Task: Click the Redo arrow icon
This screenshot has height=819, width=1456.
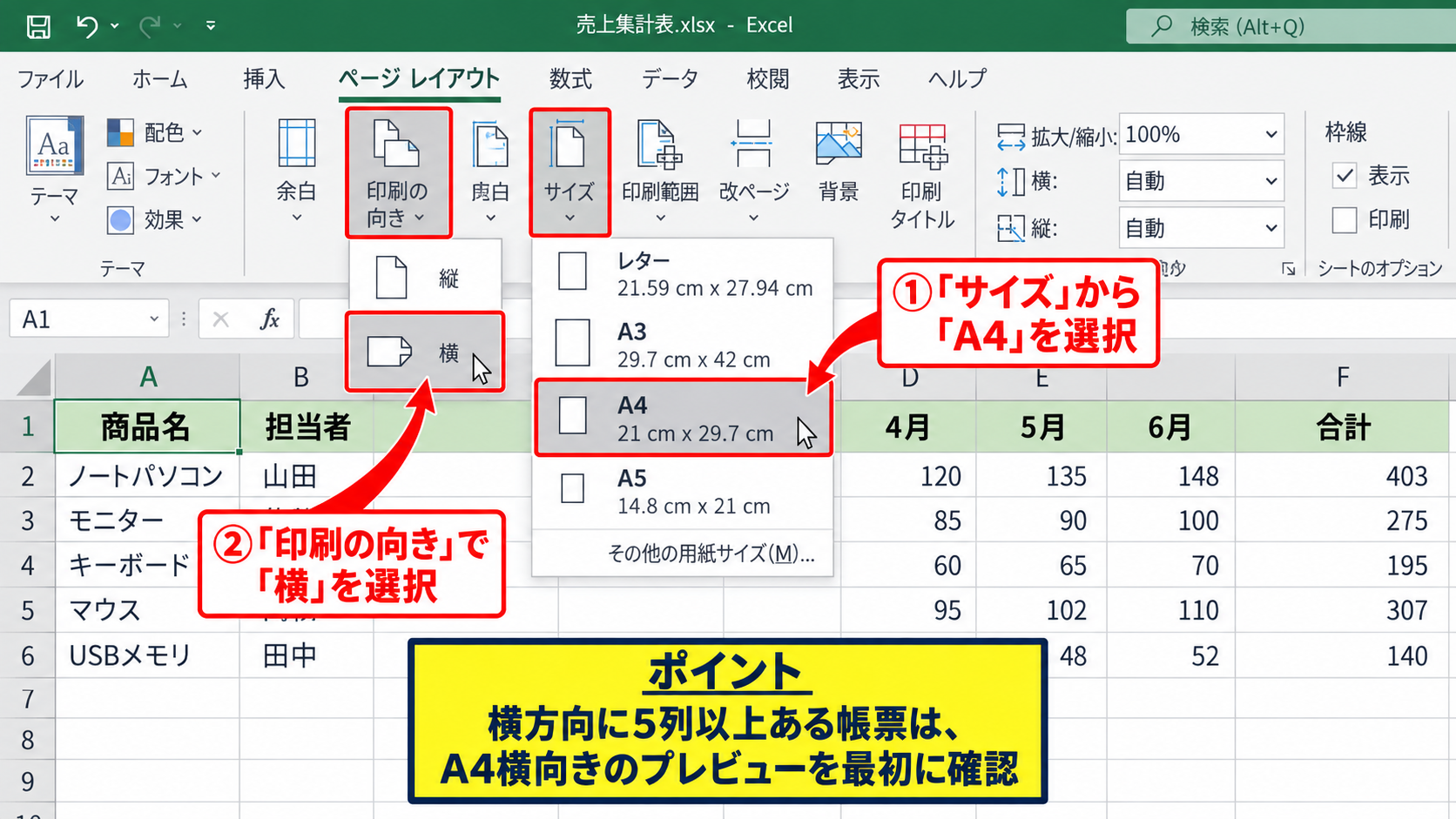Action: click(x=150, y=26)
